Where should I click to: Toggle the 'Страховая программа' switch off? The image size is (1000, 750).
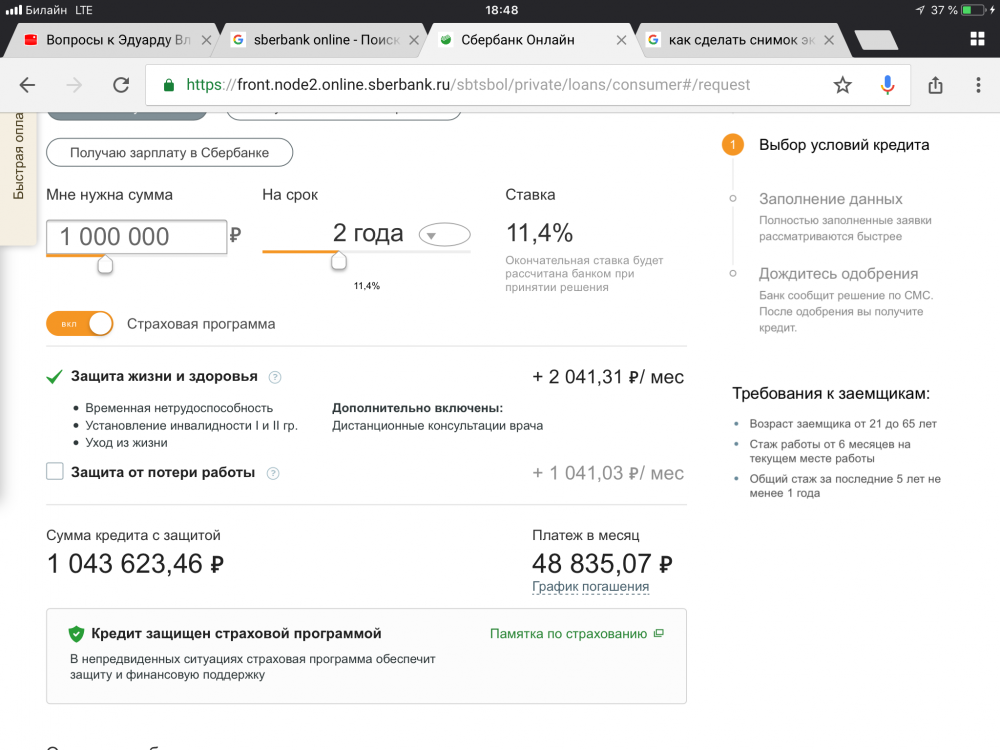tap(80, 324)
